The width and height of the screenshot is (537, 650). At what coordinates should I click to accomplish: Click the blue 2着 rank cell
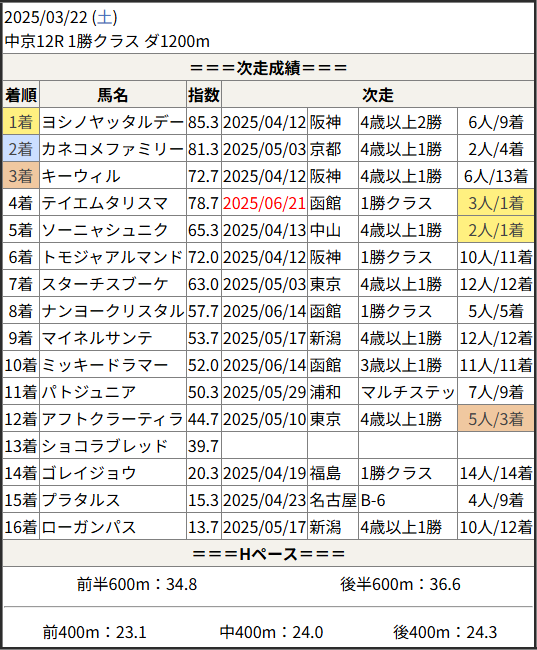[x=21, y=149]
